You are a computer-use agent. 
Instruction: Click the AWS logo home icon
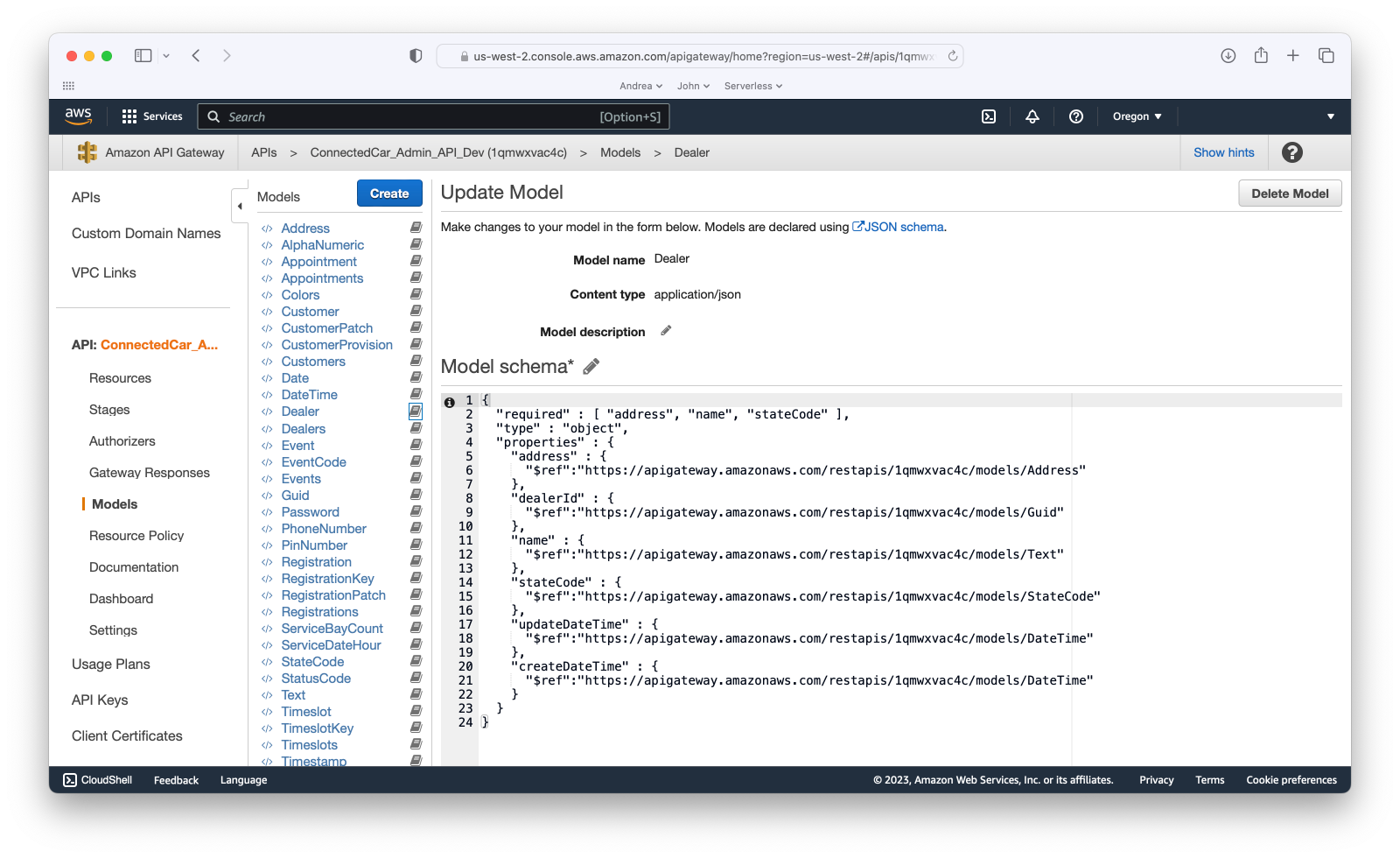click(79, 116)
